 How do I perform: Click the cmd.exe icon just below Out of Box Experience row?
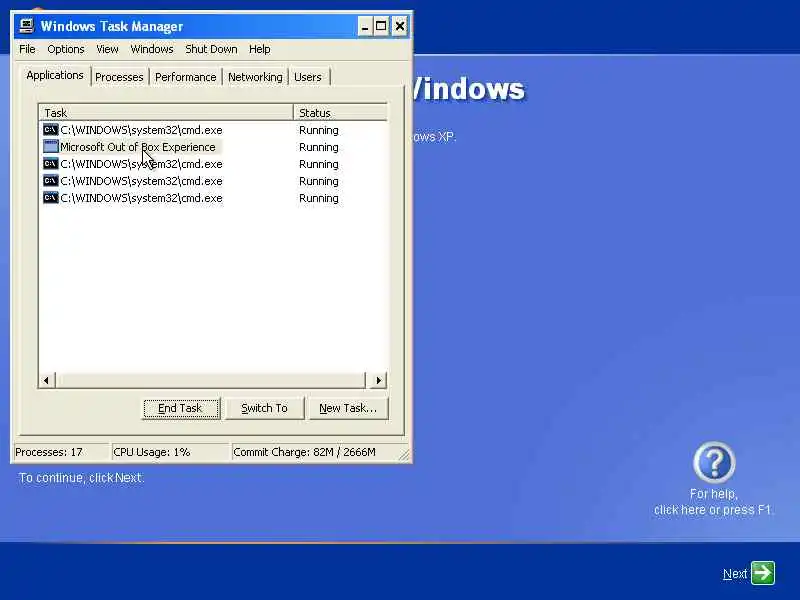(x=51, y=164)
